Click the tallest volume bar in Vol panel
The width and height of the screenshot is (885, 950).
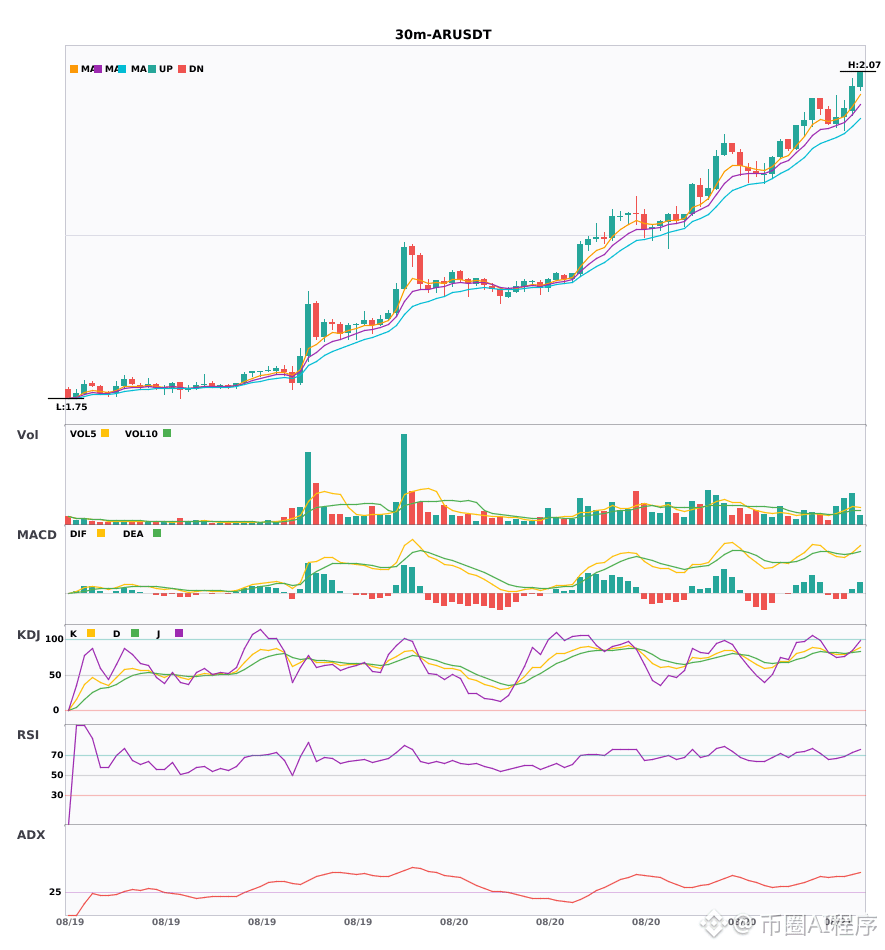coord(404,479)
